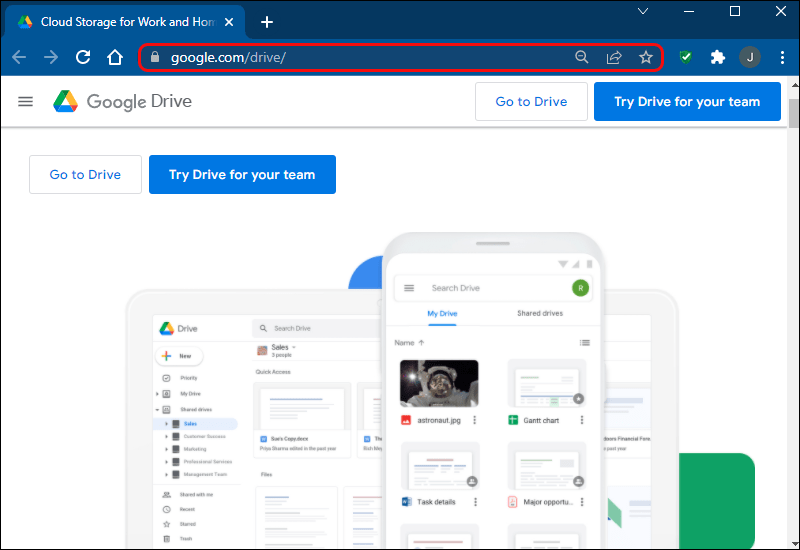
Task: Close the Cloud Storage tab
Action: [231, 22]
